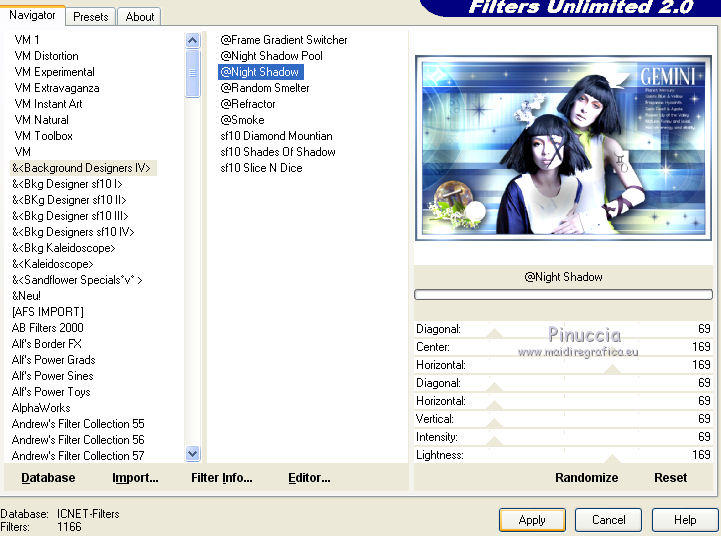Select the &<Kaleidoscope> category

tap(52, 264)
